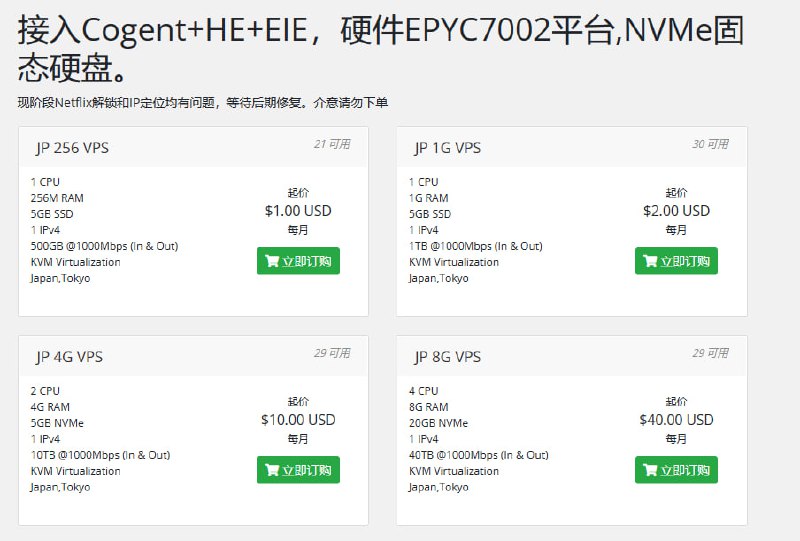This screenshot has height=541, width=800.
Task: Click the Cogent+HE+EIE page heading
Action: pos(381,48)
